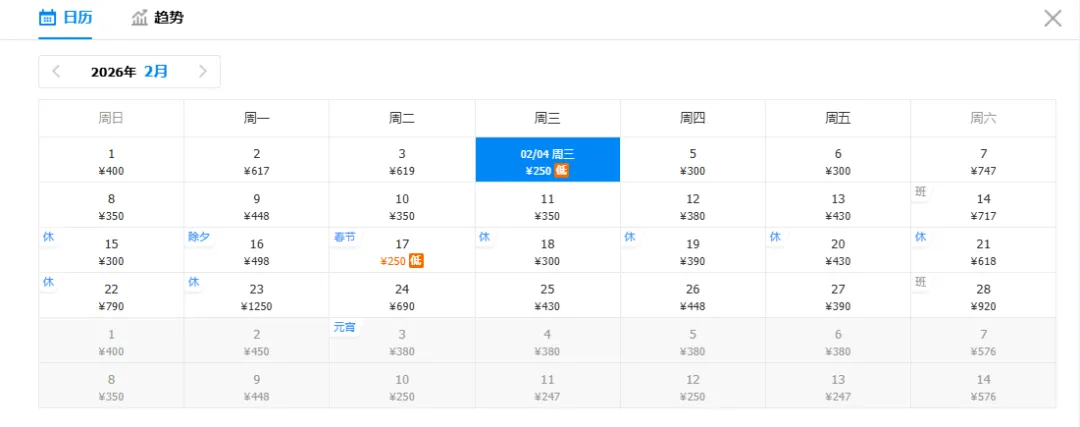The image size is (1080, 427).
Task: Go to the next month arrow
Action: click(x=202, y=72)
